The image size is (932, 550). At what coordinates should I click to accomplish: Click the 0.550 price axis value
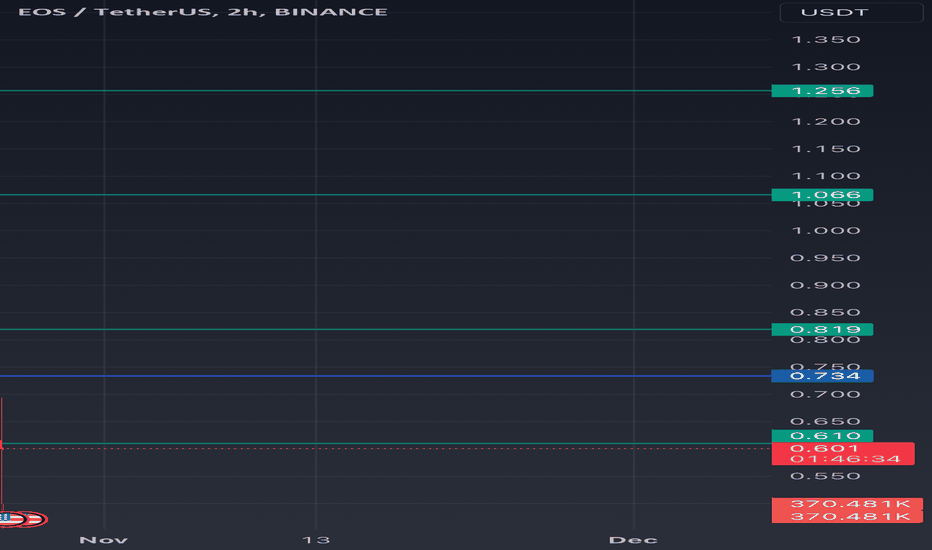(826, 476)
